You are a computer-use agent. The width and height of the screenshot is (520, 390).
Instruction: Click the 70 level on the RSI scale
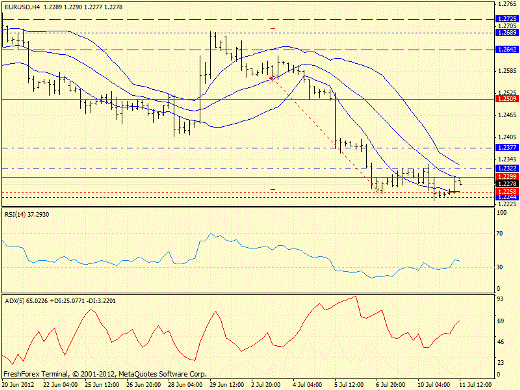tap(499, 234)
